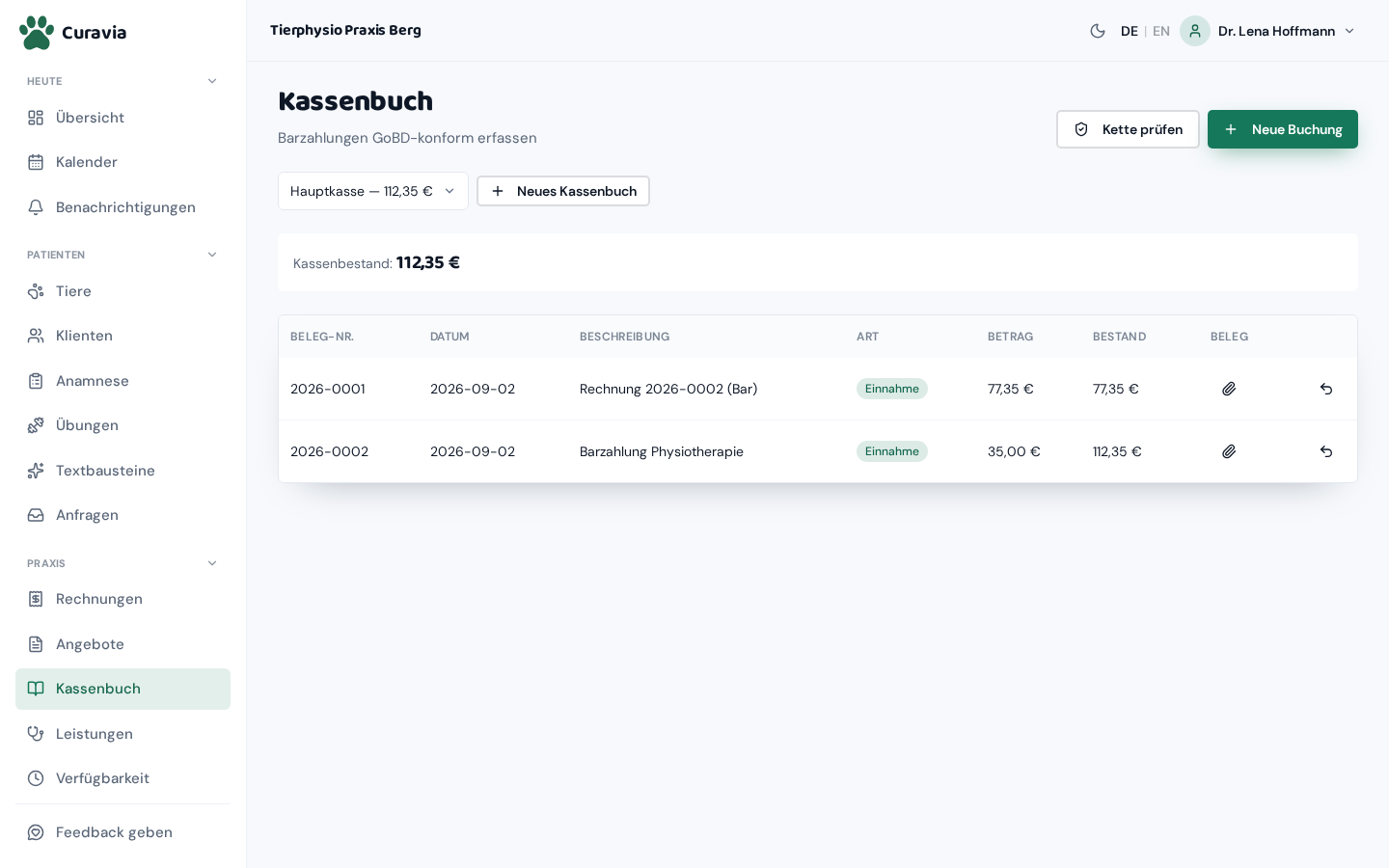Add a Neues Kassenbuch
Image resolution: width=1389 pixels, height=868 pixels.
coord(563,191)
